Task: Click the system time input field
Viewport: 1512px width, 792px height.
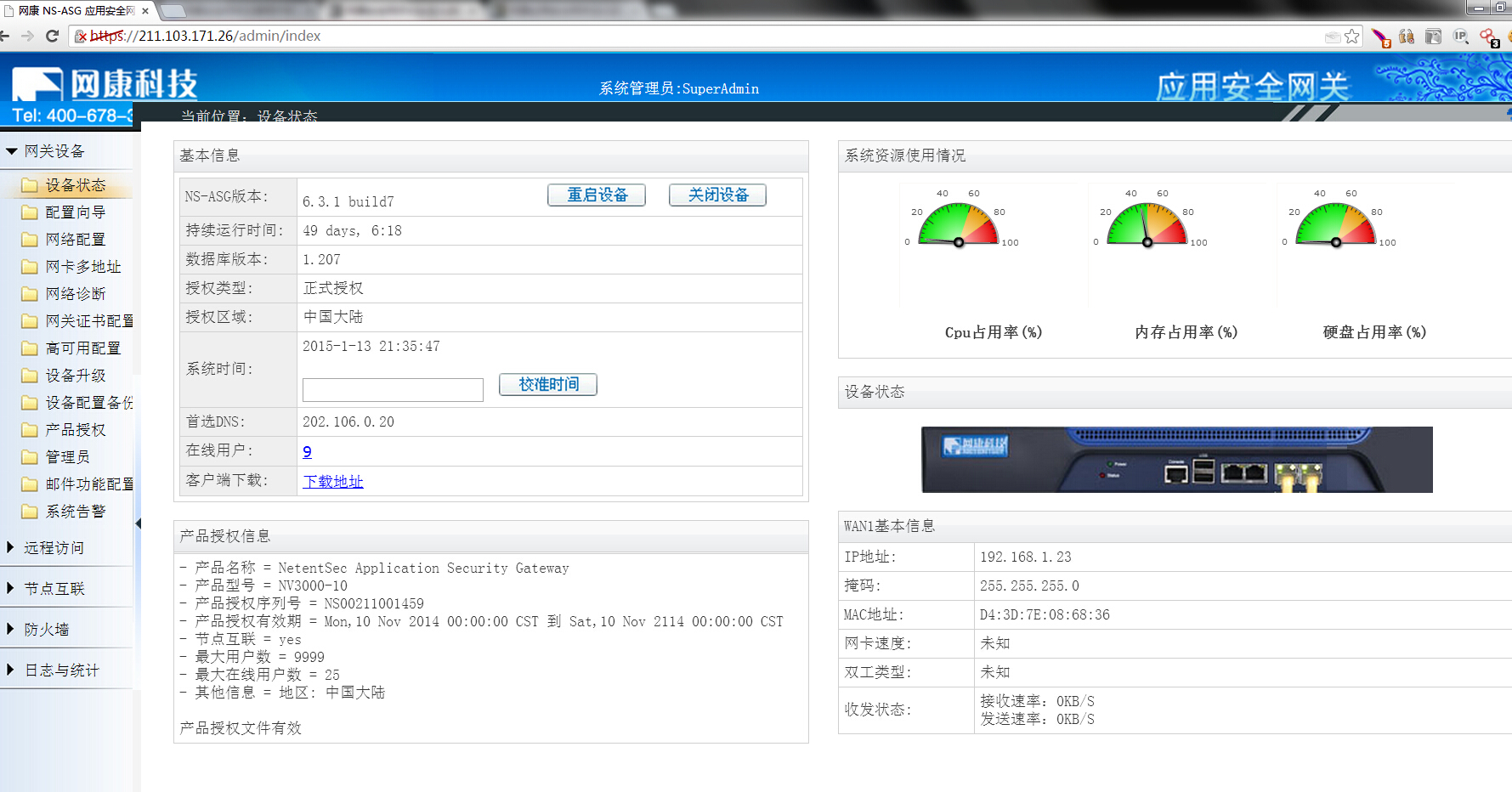Action: pyautogui.click(x=393, y=390)
